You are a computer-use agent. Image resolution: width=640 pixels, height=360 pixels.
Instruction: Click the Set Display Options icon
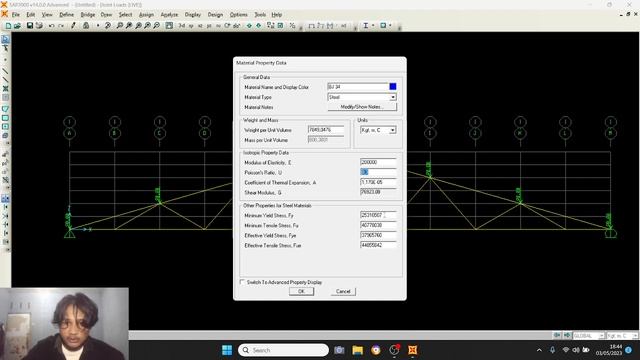click(280, 26)
